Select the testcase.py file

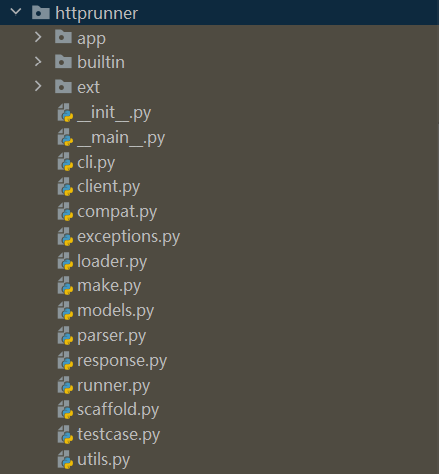[x=119, y=435]
